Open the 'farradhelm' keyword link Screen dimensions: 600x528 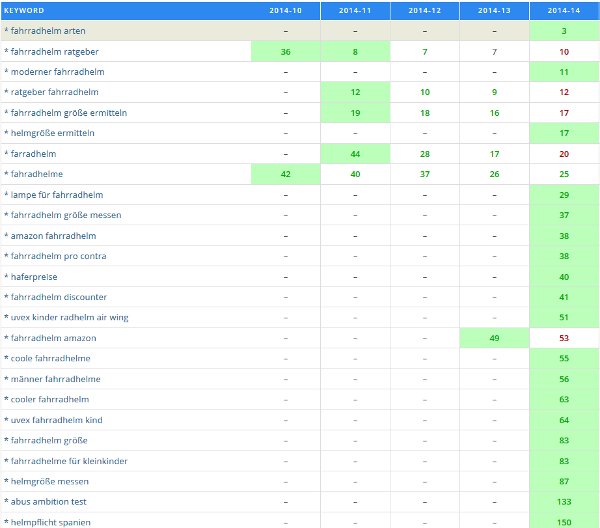pos(36,153)
